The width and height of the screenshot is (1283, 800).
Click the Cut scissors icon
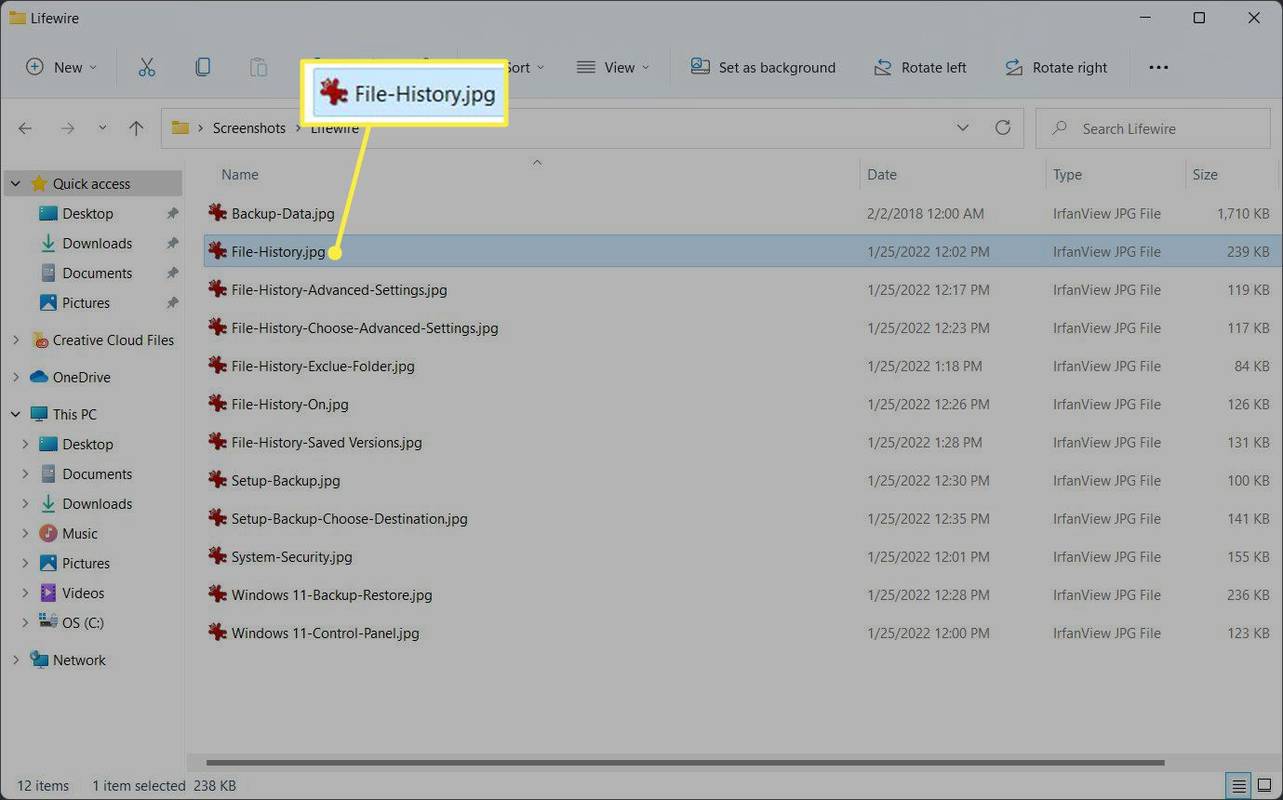pos(147,67)
